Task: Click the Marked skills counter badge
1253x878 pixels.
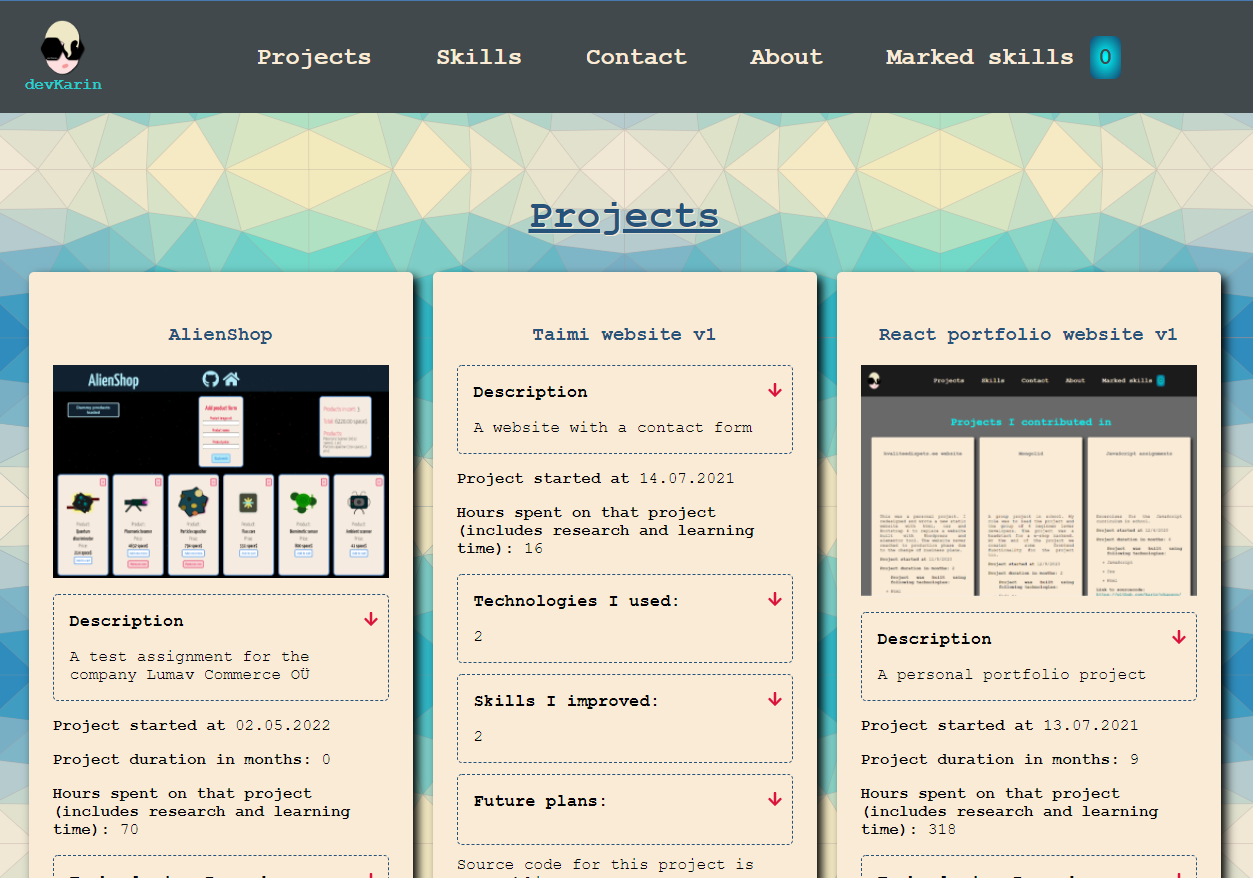Action: point(1104,57)
